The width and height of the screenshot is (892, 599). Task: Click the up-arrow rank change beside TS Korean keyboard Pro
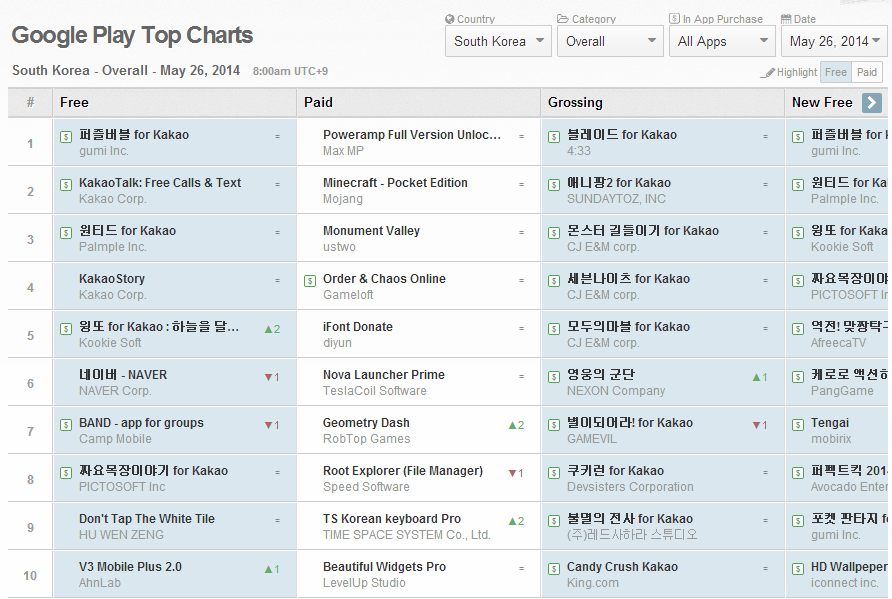click(516, 521)
